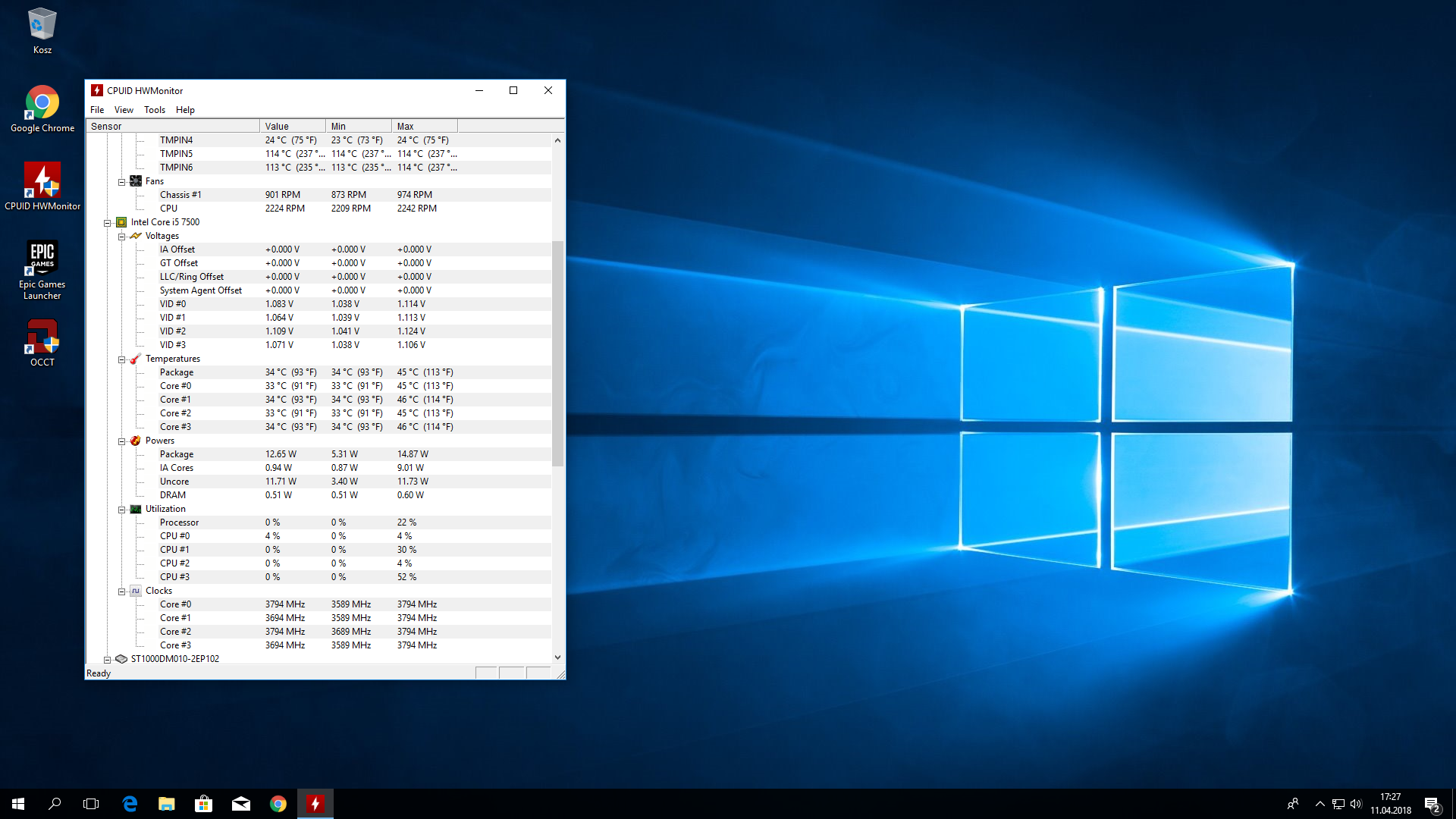This screenshot has width=1456, height=819.
Task: Select the Temperatures thermometer icon
Action: (x=136, y=359)
